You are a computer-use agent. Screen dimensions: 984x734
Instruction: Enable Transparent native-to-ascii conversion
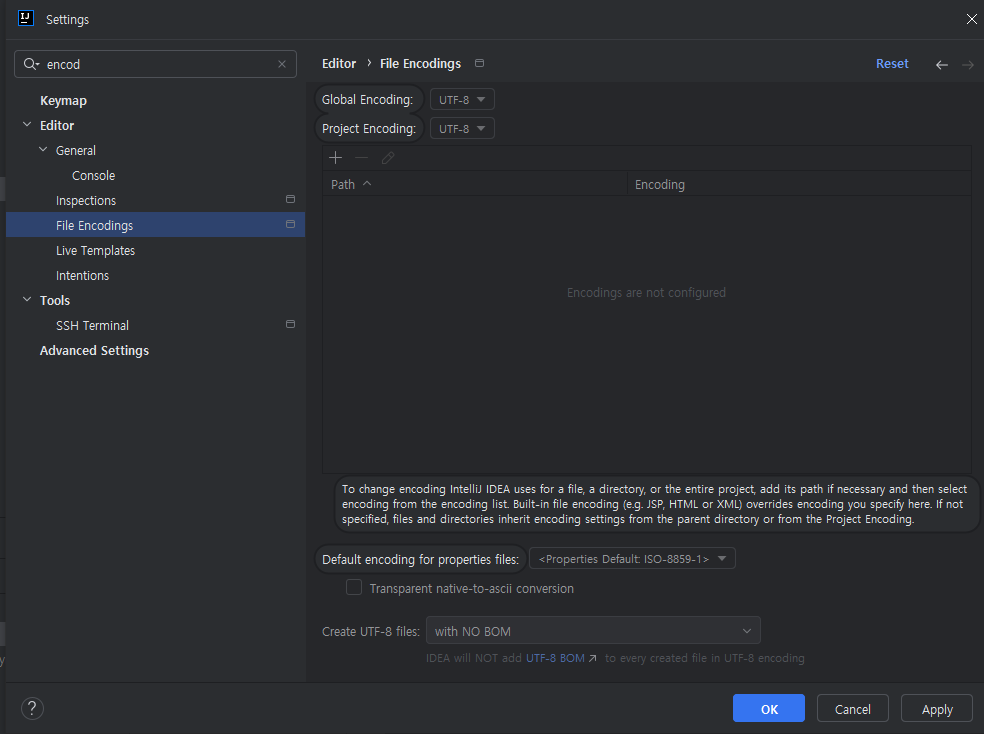(354, 588)
